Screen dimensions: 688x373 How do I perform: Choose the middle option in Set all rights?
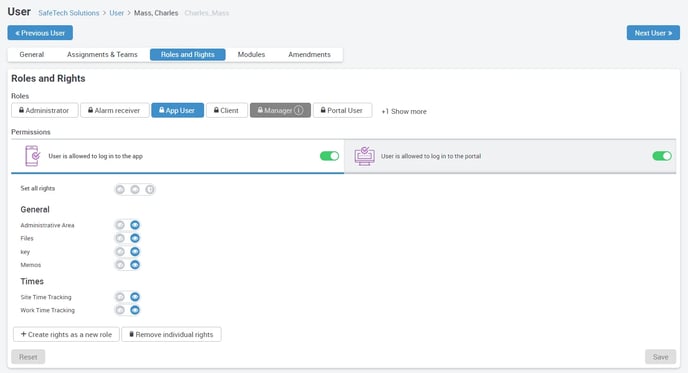pos(135,189)
